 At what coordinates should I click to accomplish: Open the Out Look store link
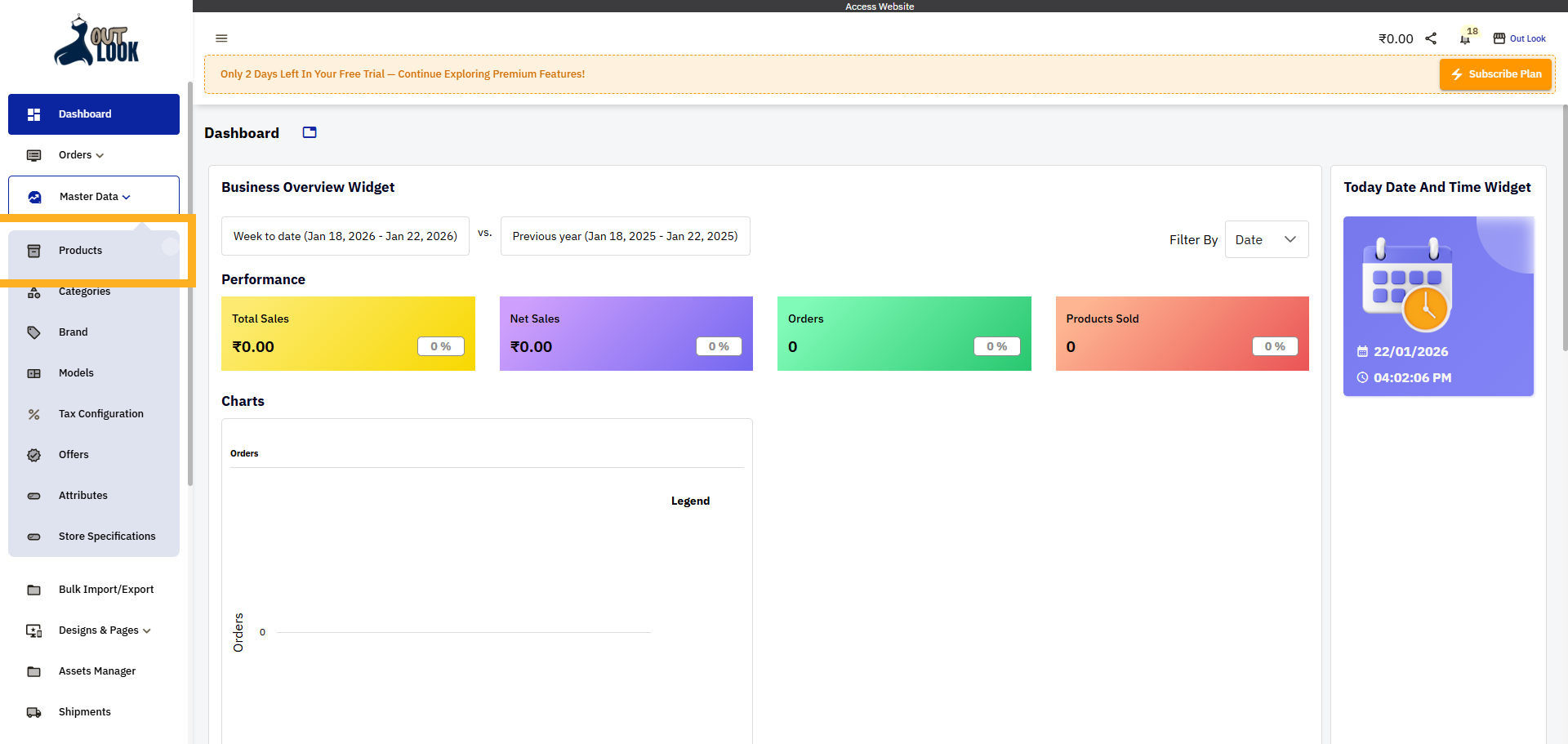[1519, 38]
